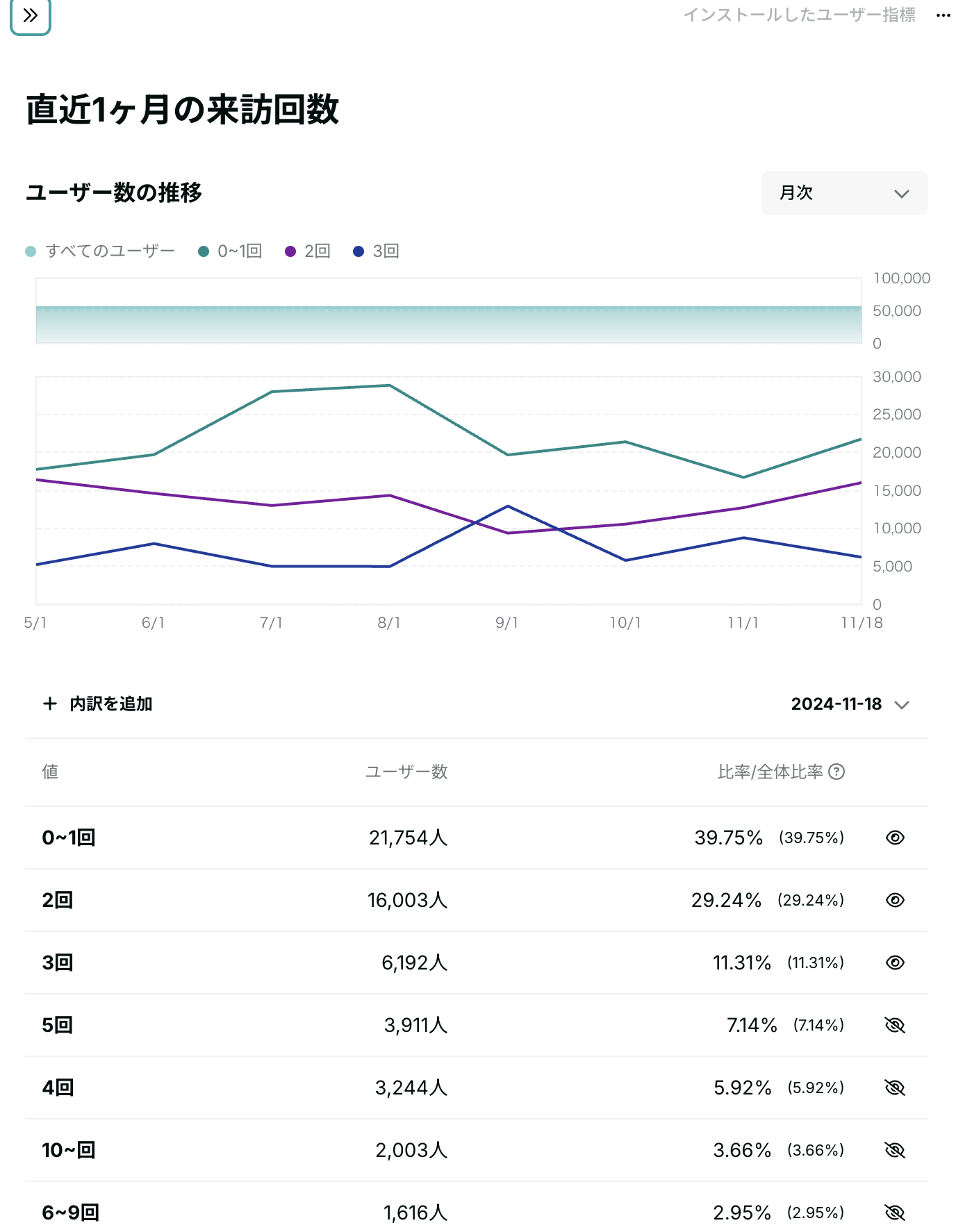The width and height of the screenshot is (956, 1232).
Task: Click the 6,192人 user count
Action: [415, 963]
